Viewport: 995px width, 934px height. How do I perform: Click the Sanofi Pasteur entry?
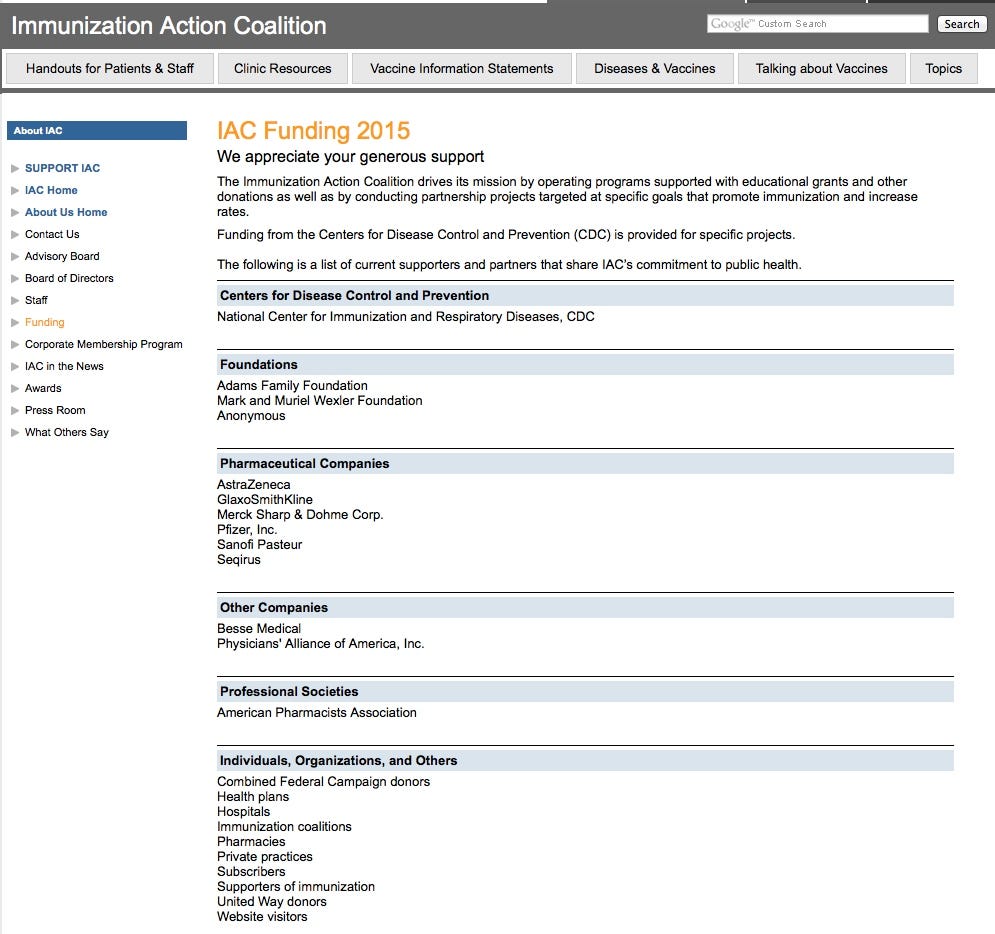260,545
